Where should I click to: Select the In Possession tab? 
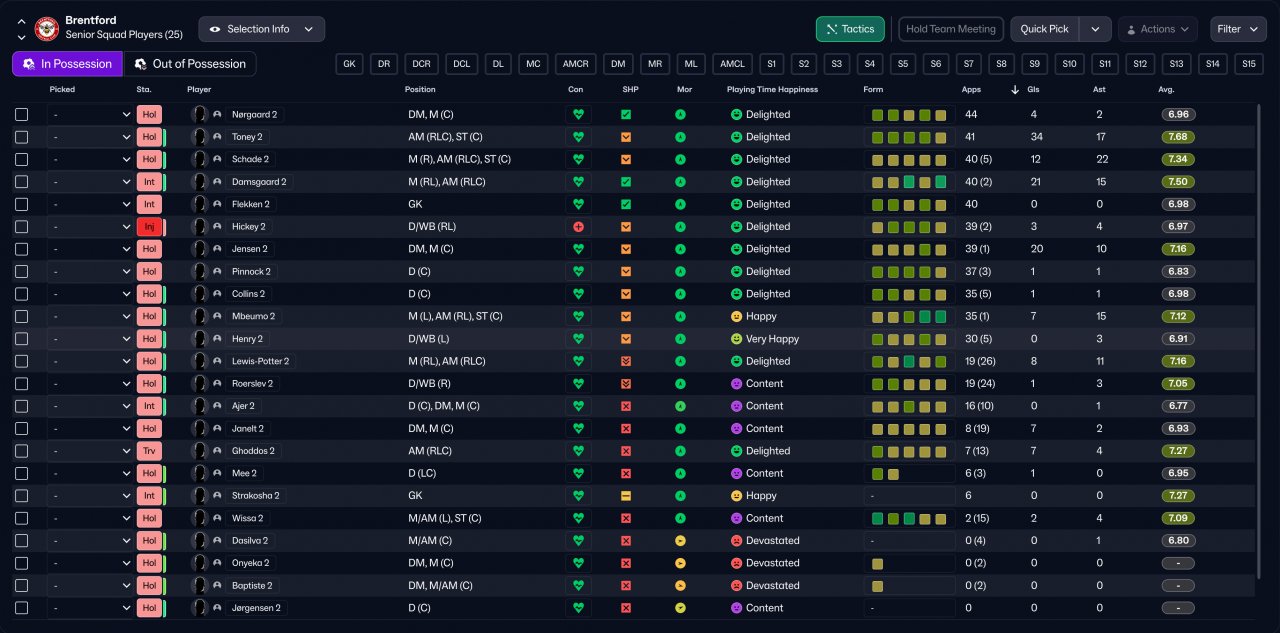click(x=67, y=64)
